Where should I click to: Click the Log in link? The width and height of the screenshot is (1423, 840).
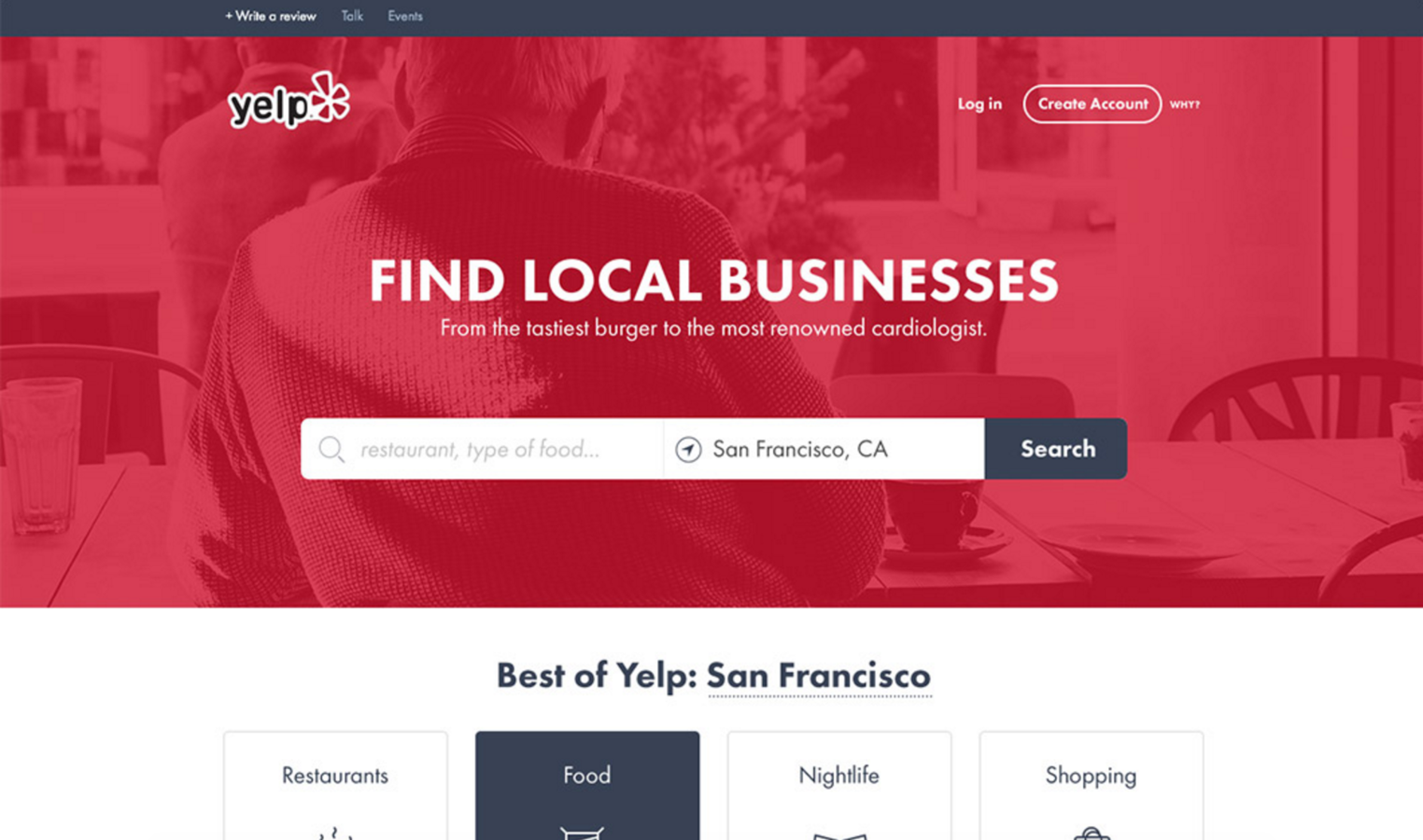pyautogui.click(x=979, y=104)
